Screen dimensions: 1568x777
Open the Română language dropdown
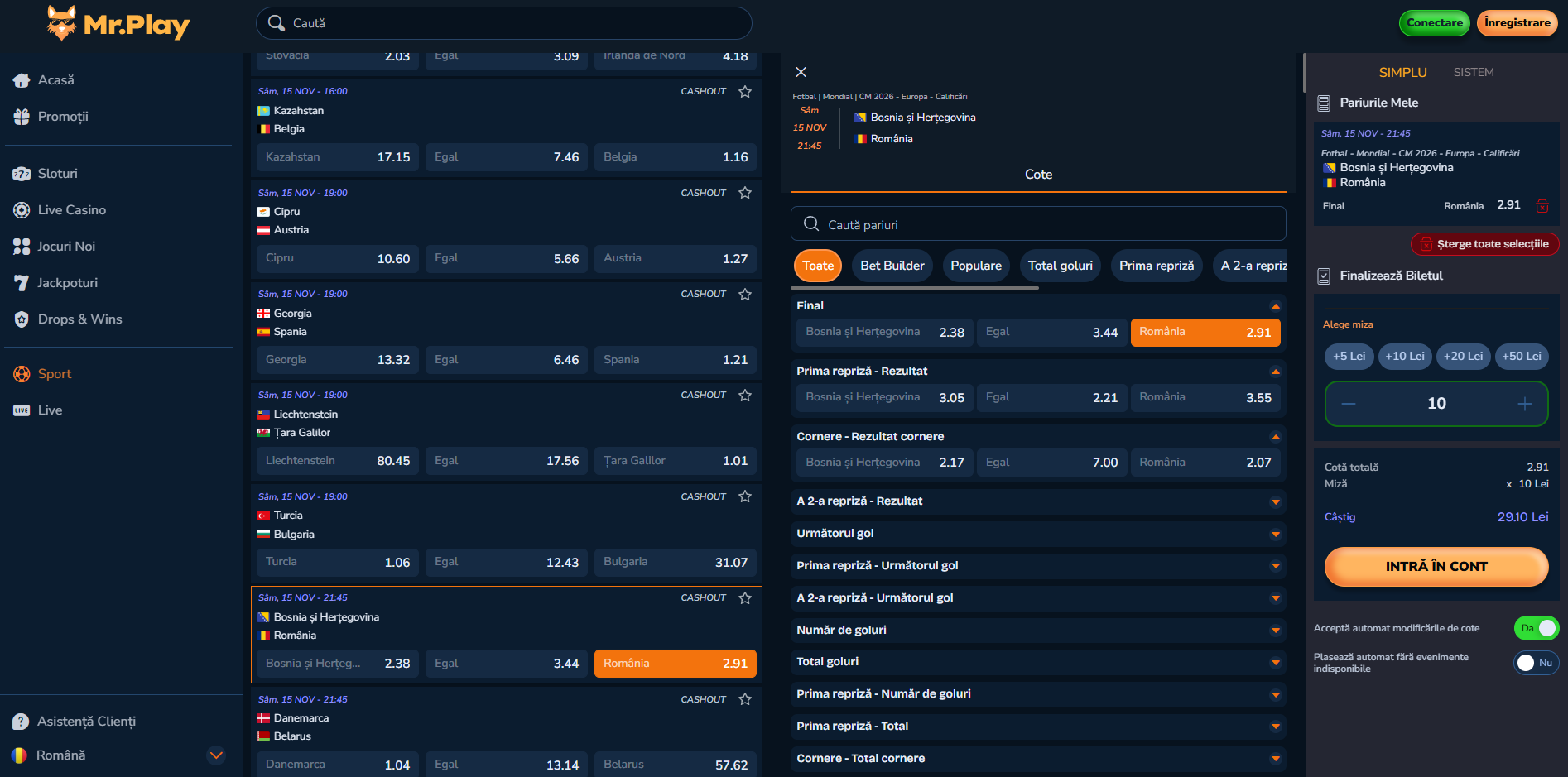[216, 755]
